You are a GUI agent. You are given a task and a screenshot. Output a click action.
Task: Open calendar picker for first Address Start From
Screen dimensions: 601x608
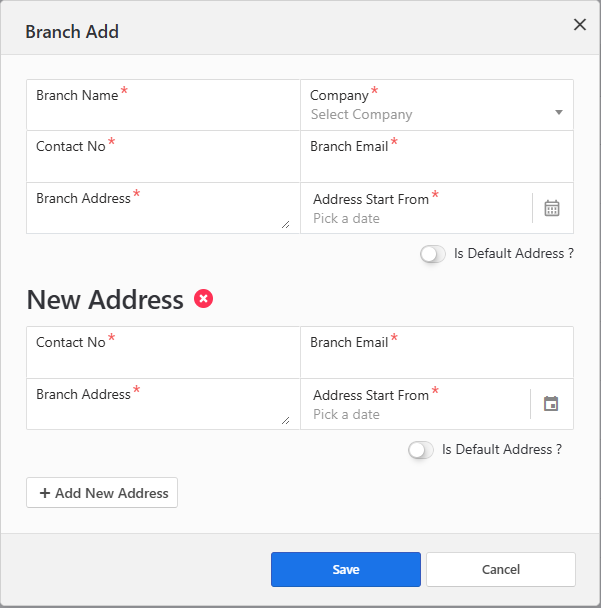552,208
